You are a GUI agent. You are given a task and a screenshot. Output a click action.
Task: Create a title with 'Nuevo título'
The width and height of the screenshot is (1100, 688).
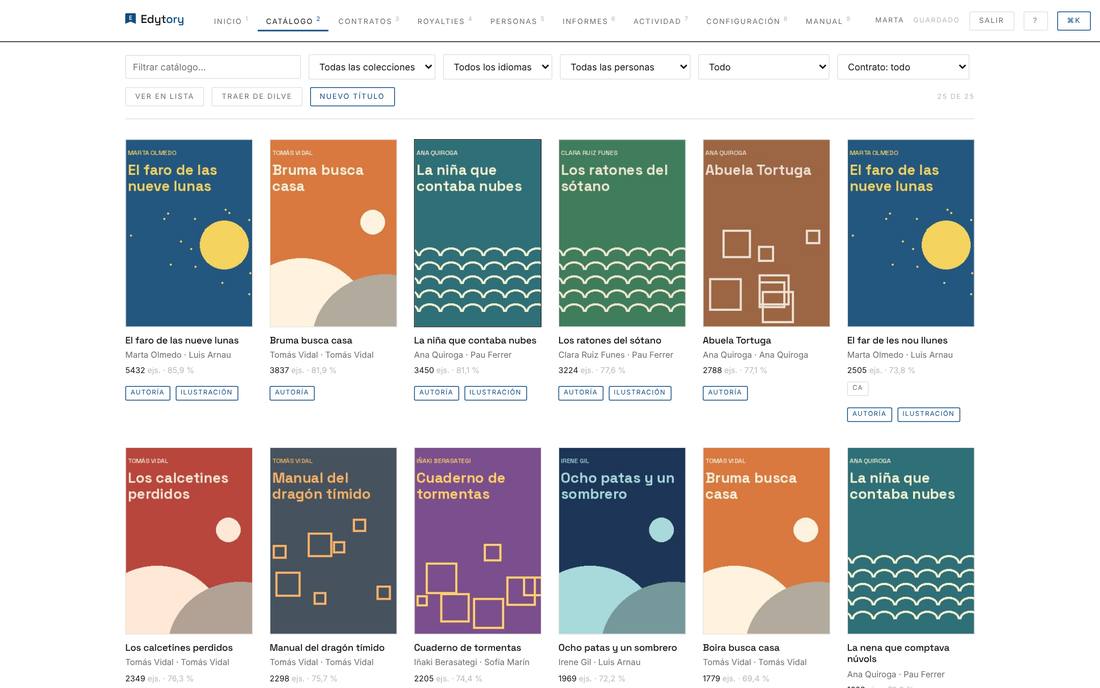pyautogui.click(x=352, y=97)
